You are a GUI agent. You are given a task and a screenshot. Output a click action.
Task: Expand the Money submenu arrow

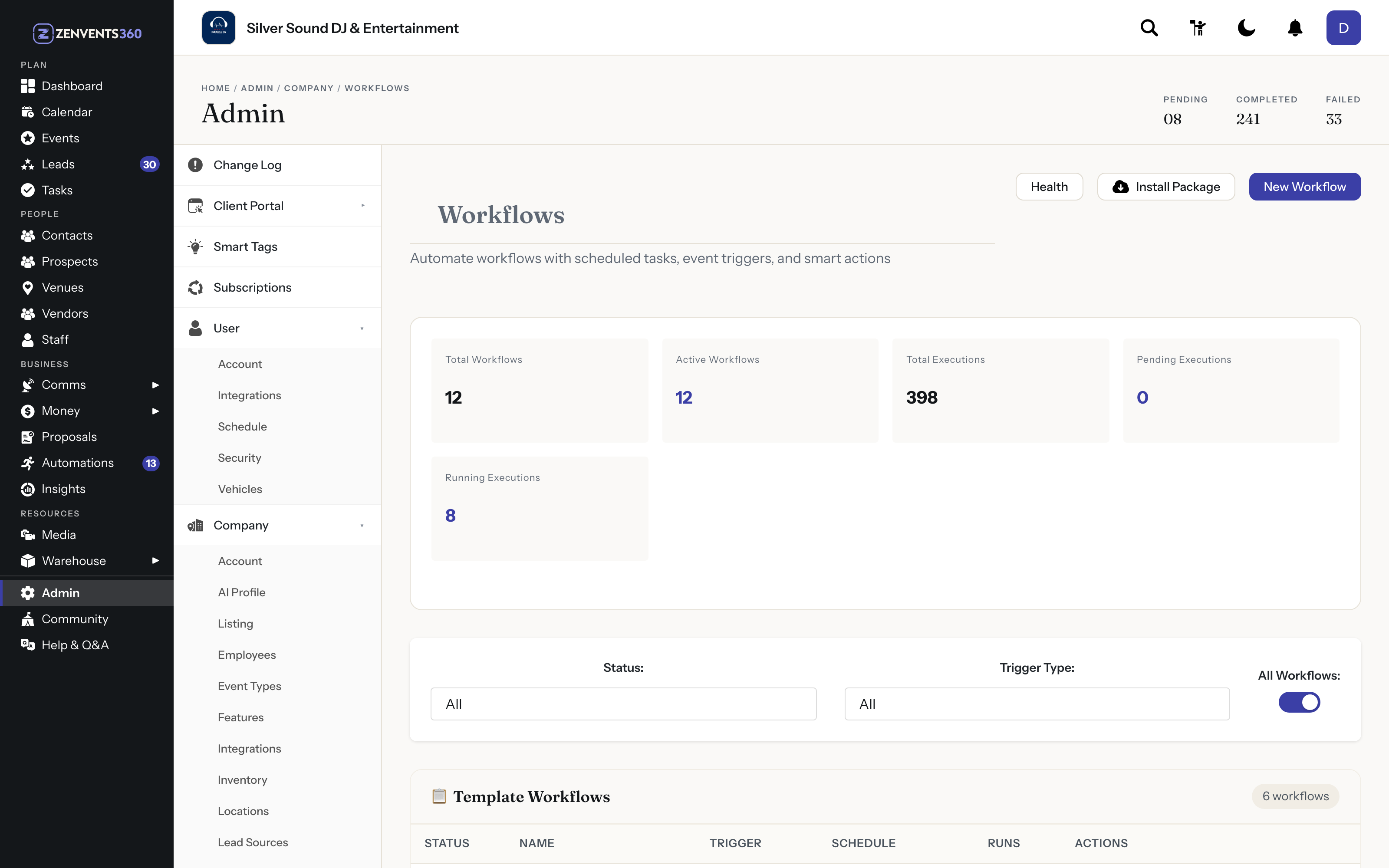[155, 411]
